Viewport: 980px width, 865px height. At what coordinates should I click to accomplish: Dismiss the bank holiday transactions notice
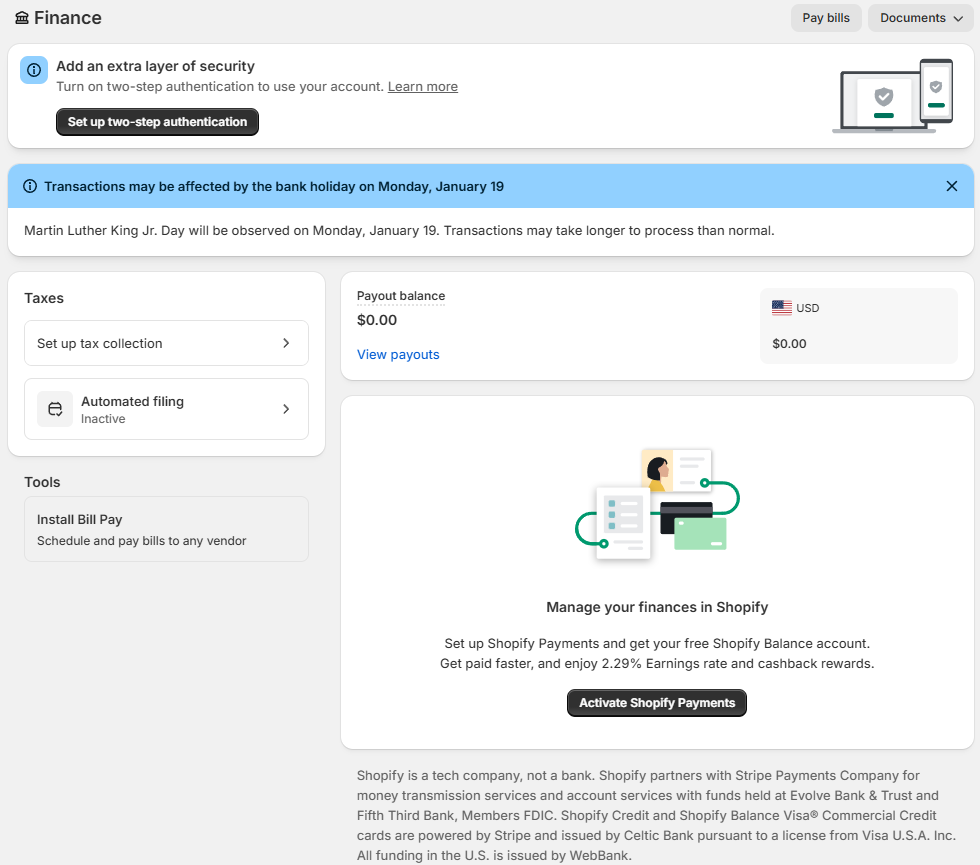tap(952, 186)
